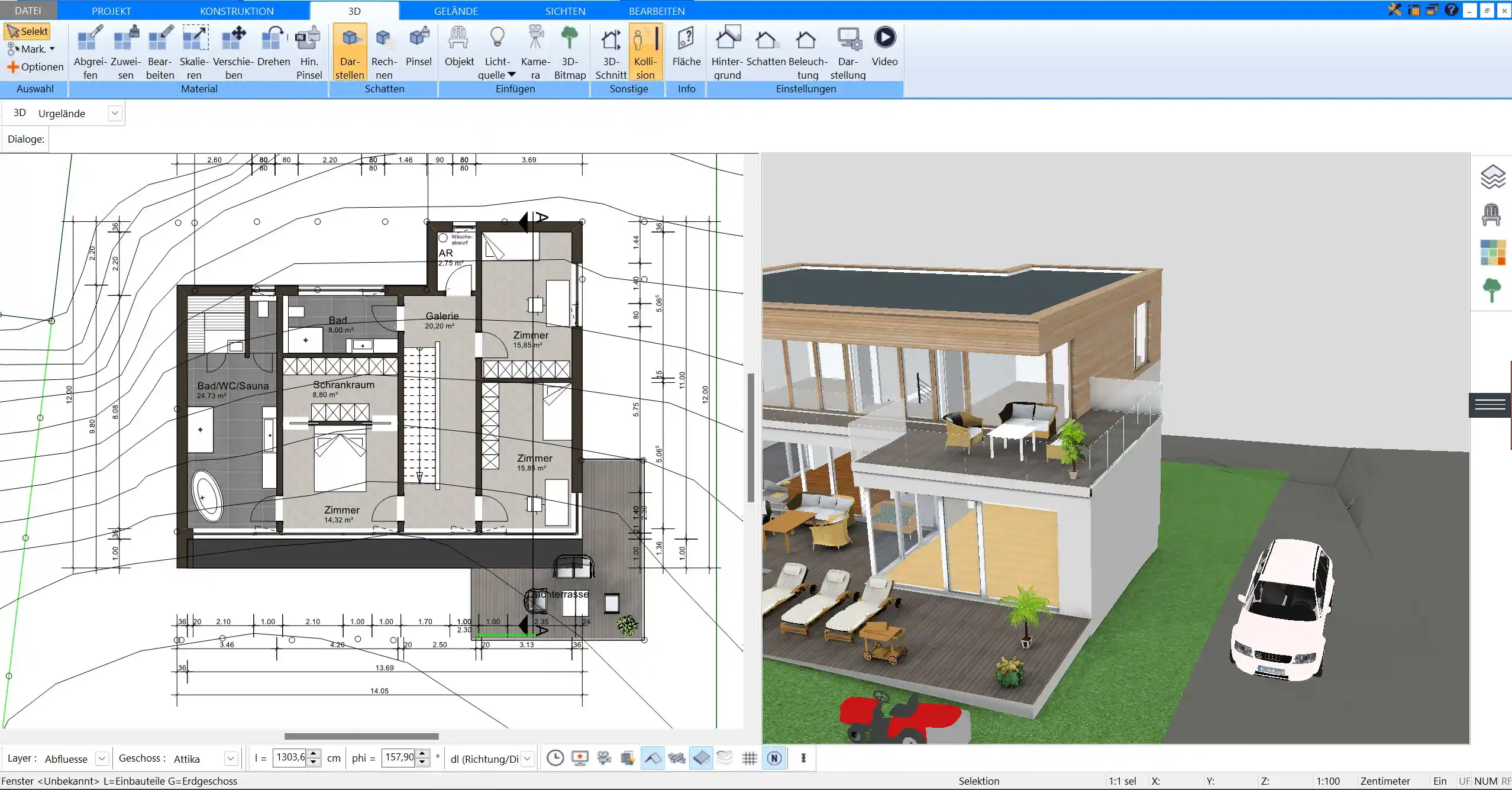Image resolution: width=1512 pixels, height=790 pixels.
Task: Click the Hin. Pinsel tool
Action: (x=309, y=52)
